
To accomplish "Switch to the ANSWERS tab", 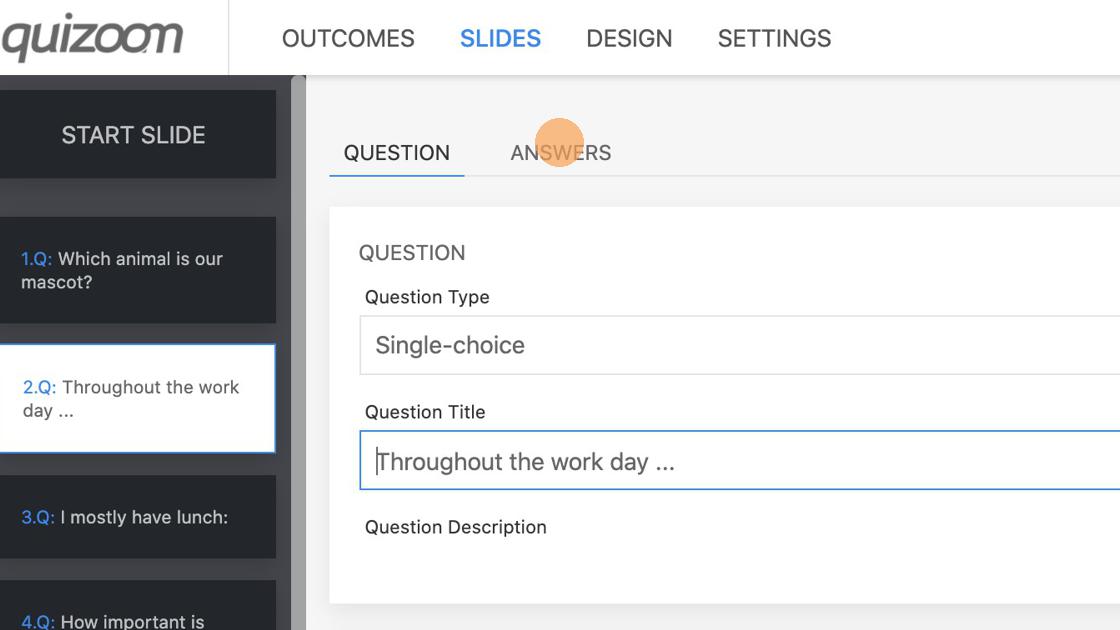I will [x=561, y=153].
